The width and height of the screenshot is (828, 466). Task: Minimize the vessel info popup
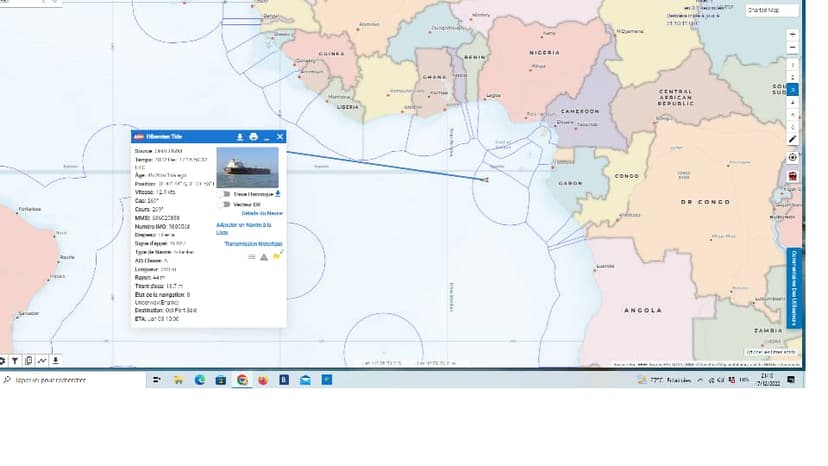267,137
